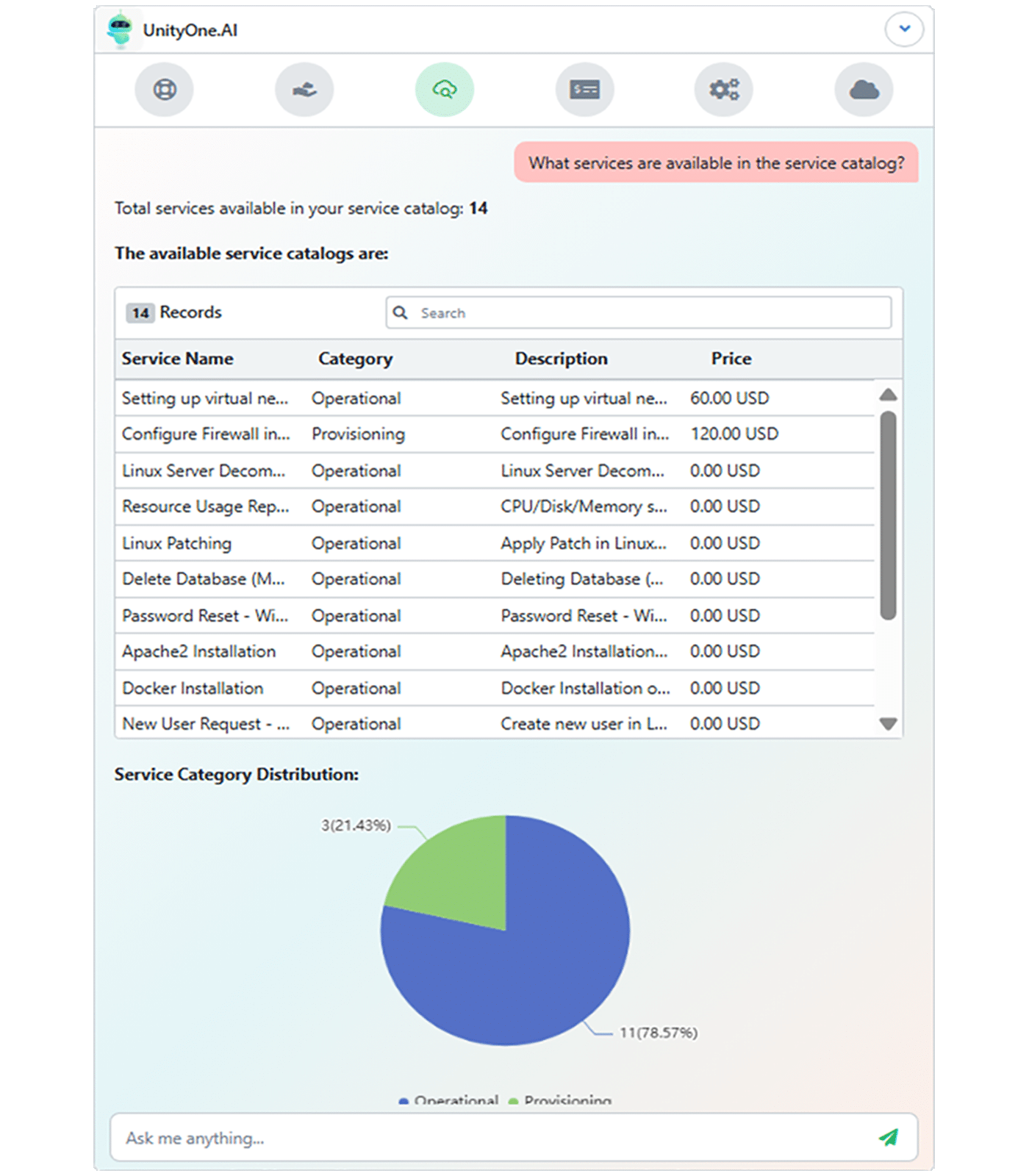Click the UnityOne.AI robot logo
This screenshot has height=1176, width=1029.
click(119, 30)
